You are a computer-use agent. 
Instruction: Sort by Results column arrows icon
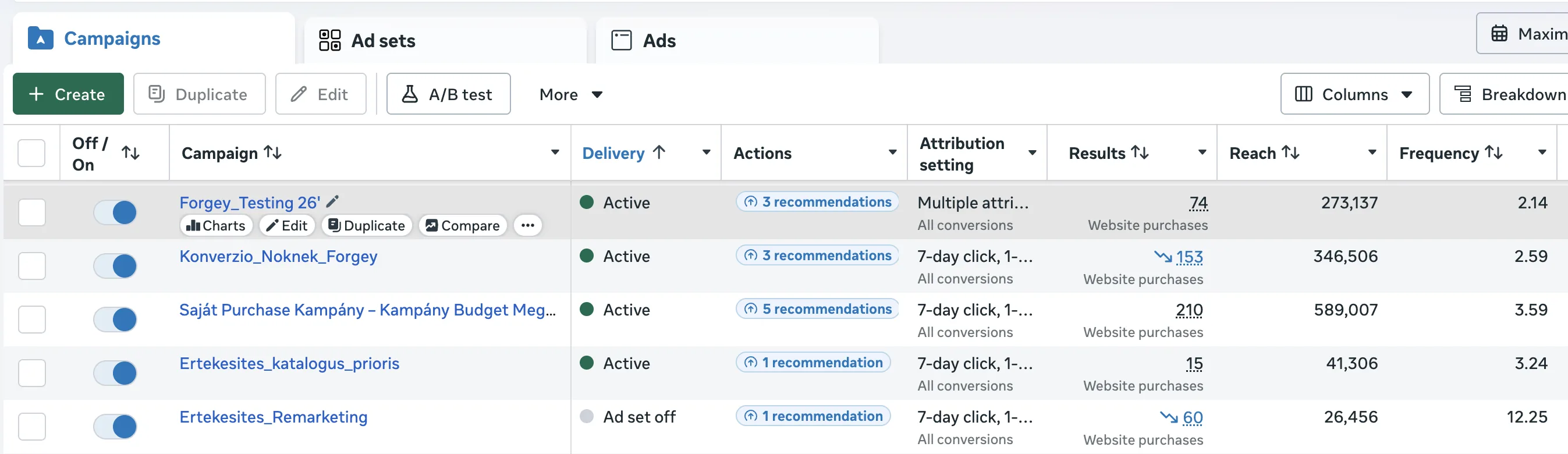point(1140,152)
